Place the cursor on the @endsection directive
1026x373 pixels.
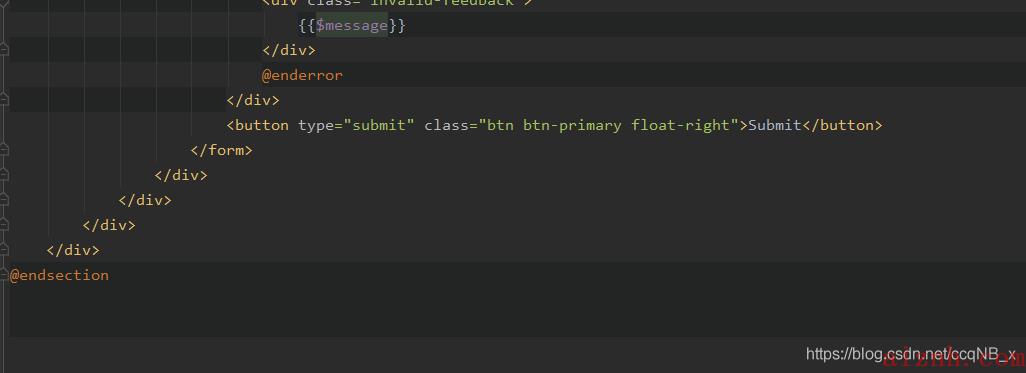click(60, 275)
